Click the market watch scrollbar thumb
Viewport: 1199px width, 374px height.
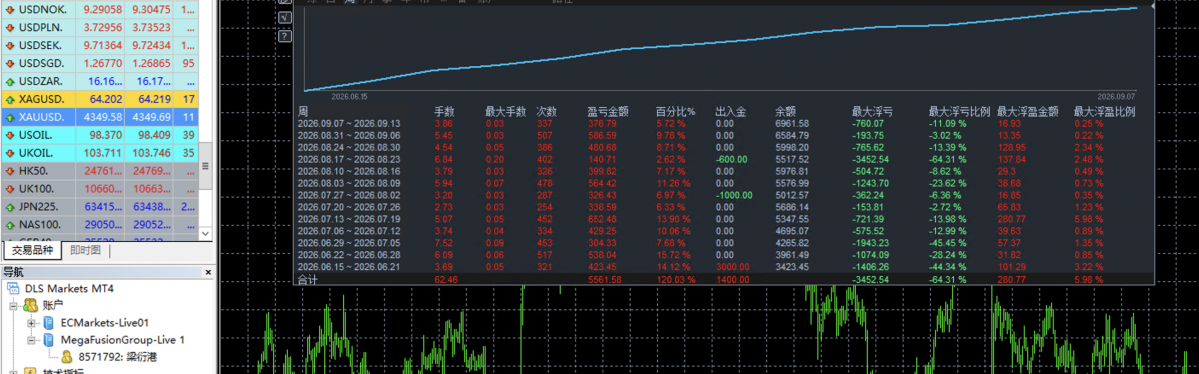[x=204, y=166]
